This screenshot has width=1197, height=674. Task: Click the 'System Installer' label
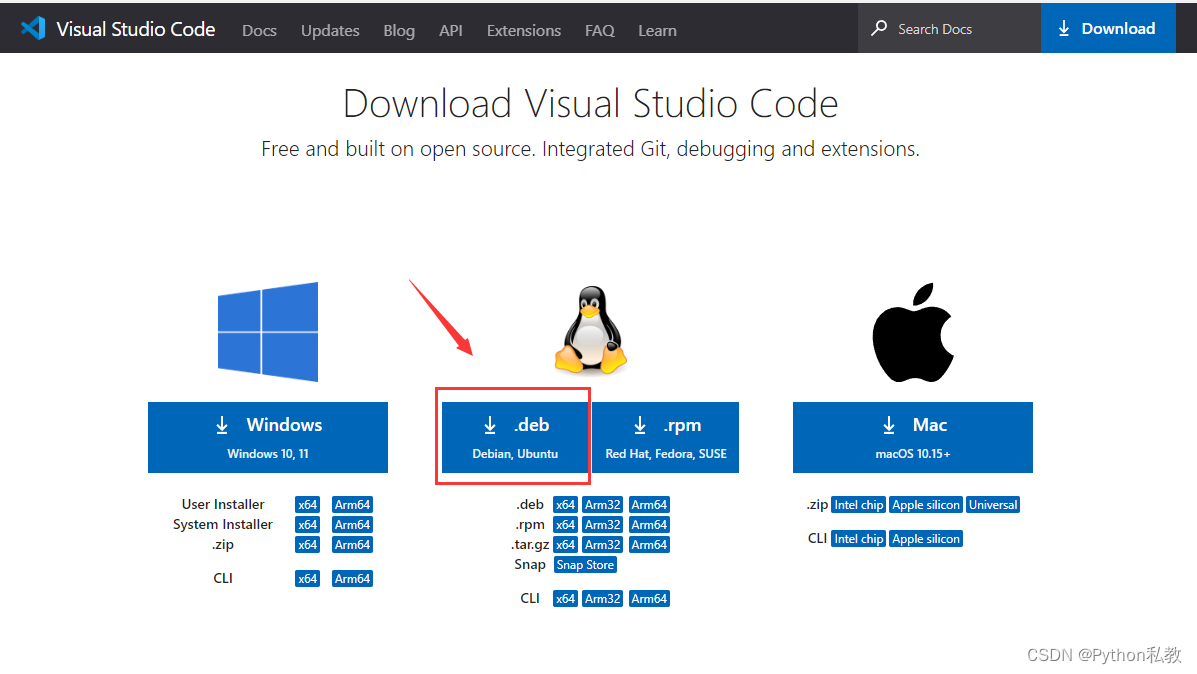[x=223, y=524]
